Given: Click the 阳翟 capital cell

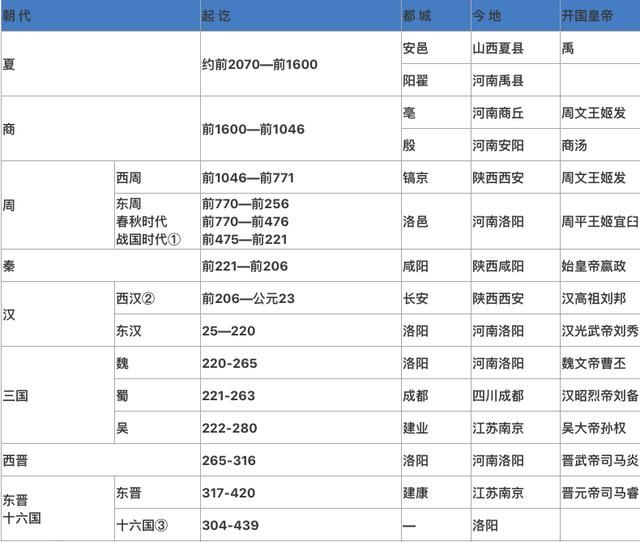Looking at the screenshot, I should click(436, 80).
